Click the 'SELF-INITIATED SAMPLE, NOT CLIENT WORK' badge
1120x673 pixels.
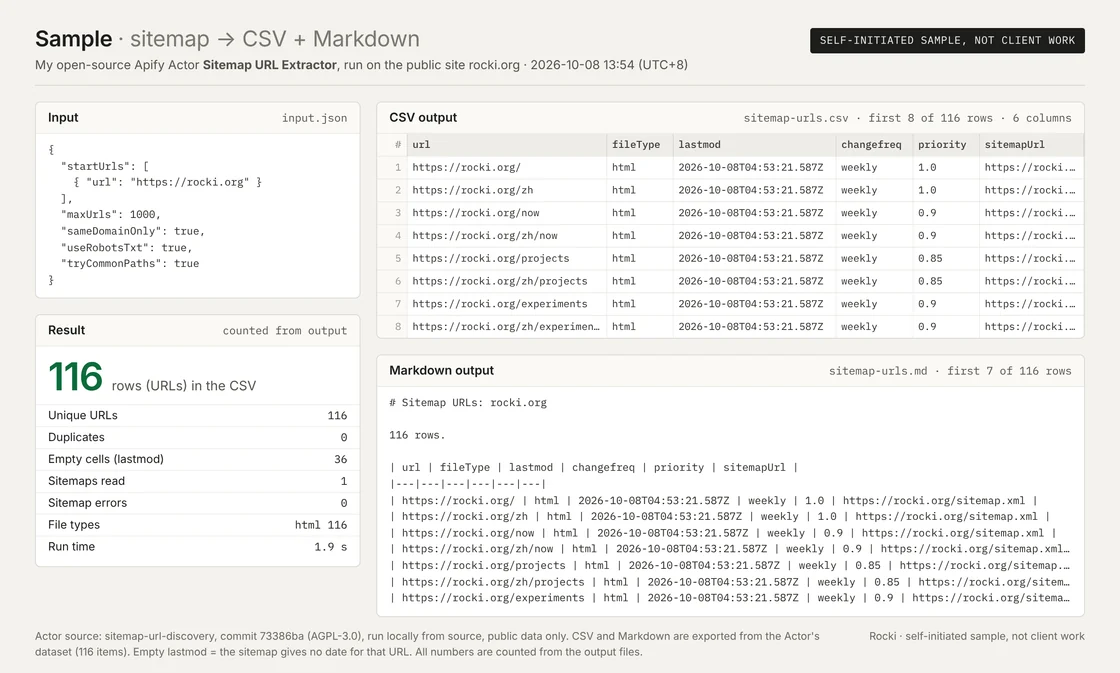(x=947, y=41)
